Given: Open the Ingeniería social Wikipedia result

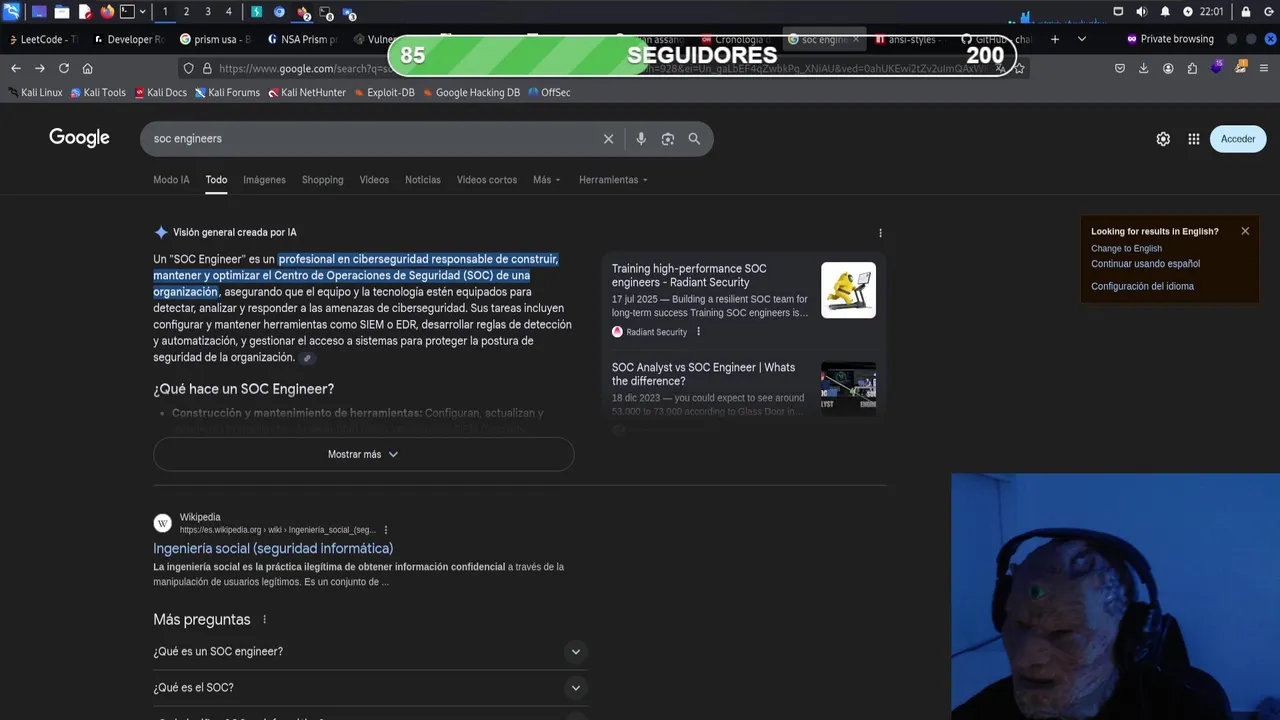Looking at the screenshot, I should coord(273,548).
